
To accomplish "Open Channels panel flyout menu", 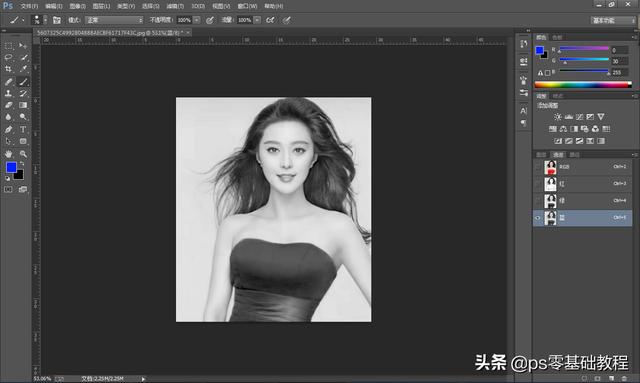I will tap(634, 155).
